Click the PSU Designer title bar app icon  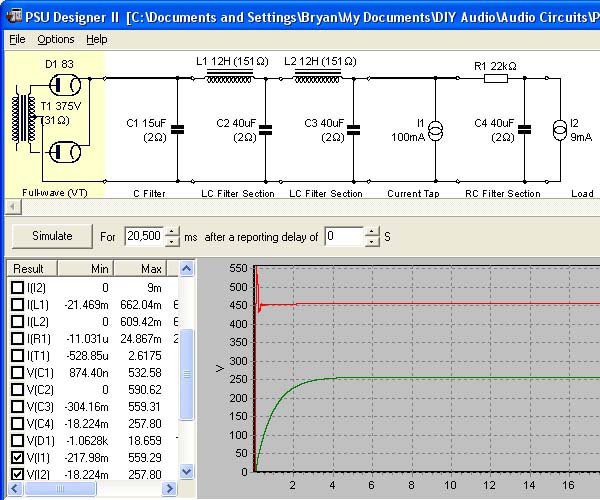pos(15,16)
